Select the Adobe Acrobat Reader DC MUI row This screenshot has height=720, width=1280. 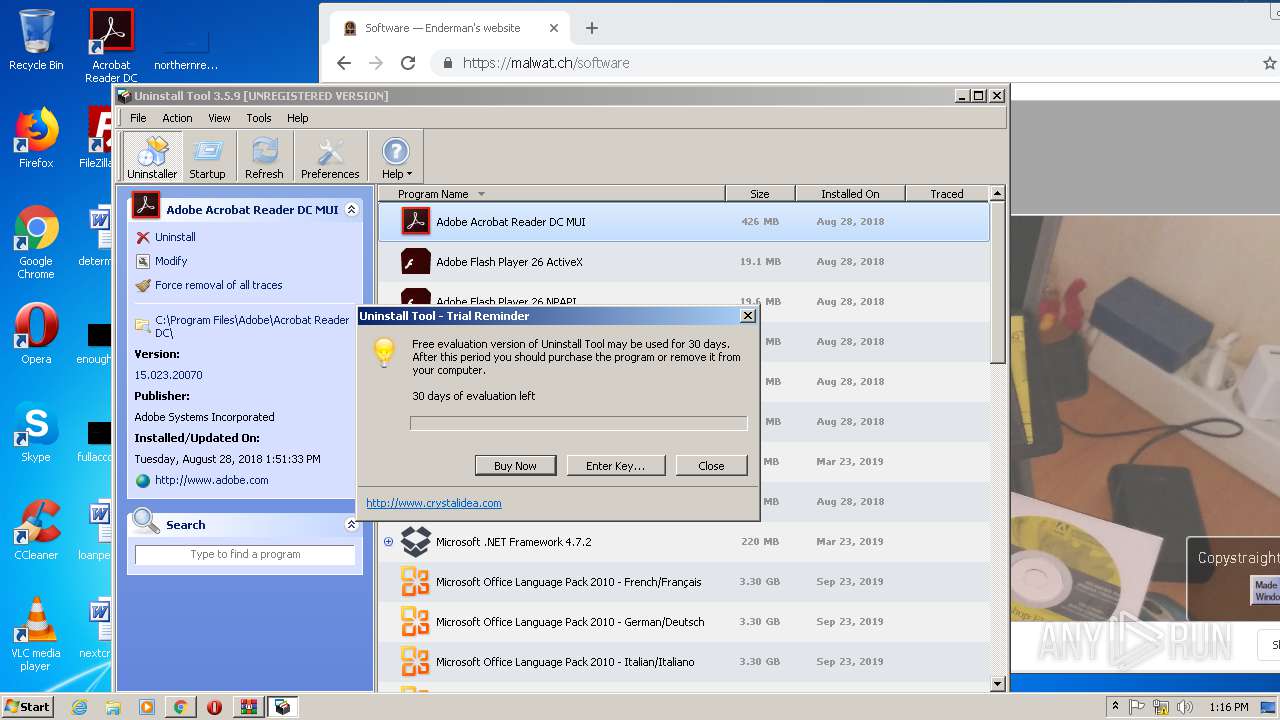click(684, 221)
